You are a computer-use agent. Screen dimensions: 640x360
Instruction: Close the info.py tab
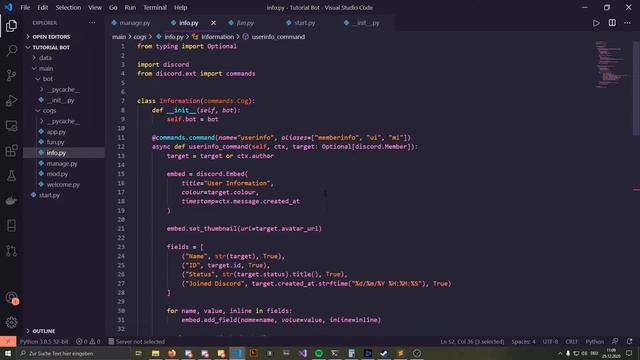pyautogui.click(x=213, y=23)
